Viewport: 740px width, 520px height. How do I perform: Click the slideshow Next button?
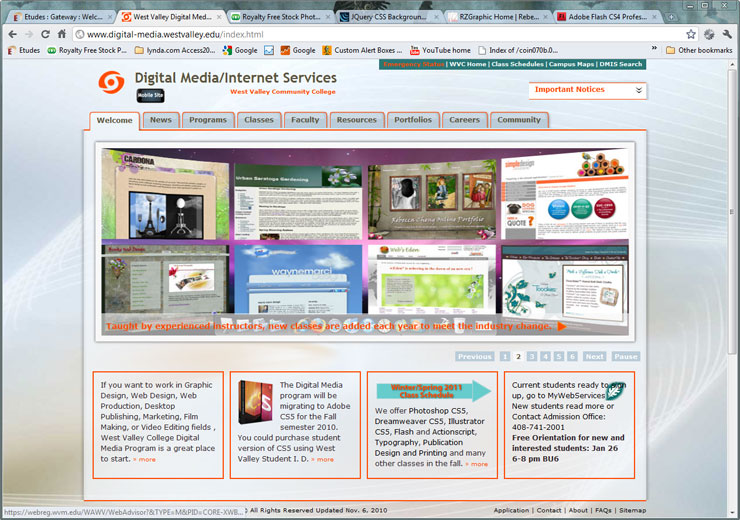tap(595, 357)
